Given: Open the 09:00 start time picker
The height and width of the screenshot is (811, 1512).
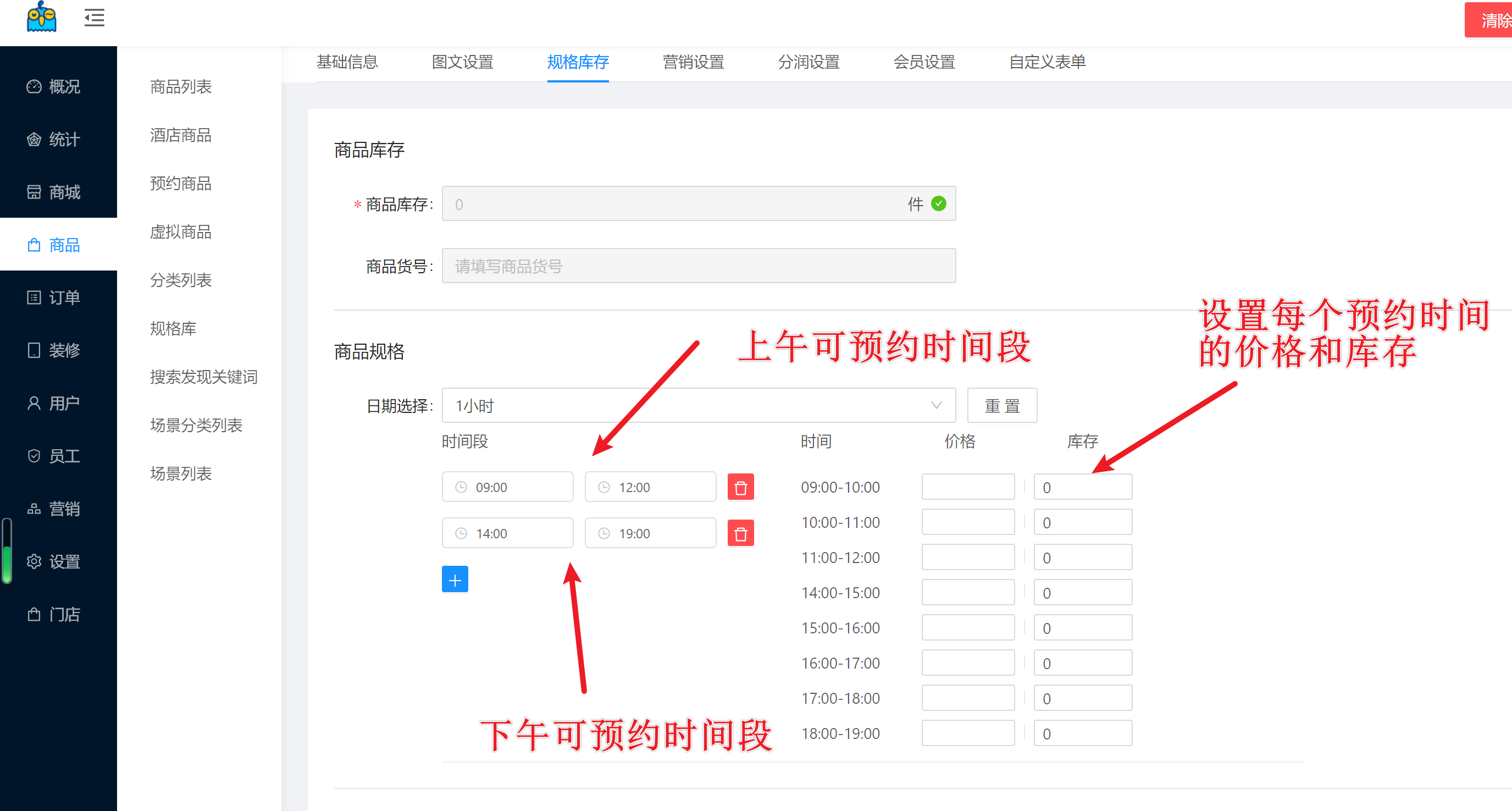Looking at the screenshot, I should 508,487.
